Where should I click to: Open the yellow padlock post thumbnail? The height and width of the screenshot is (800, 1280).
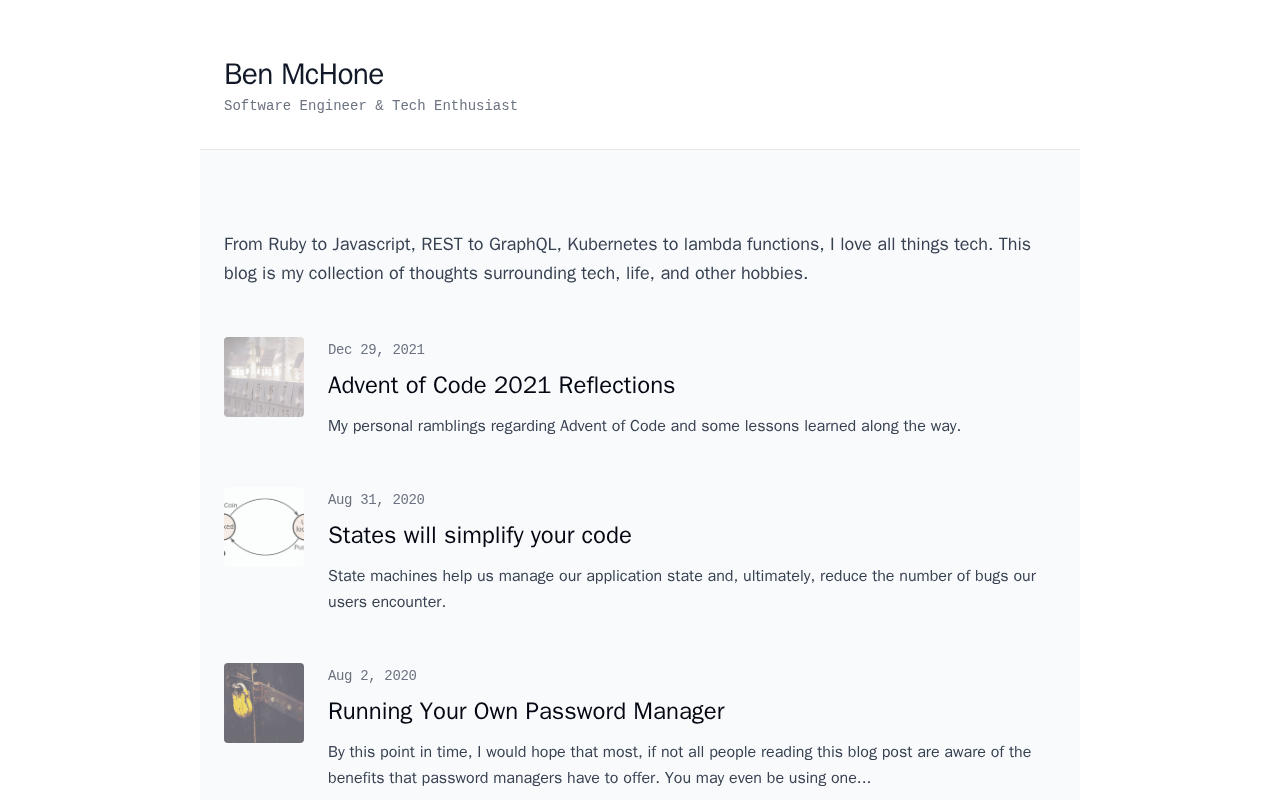pyautogui.click(x=264, y=703)
